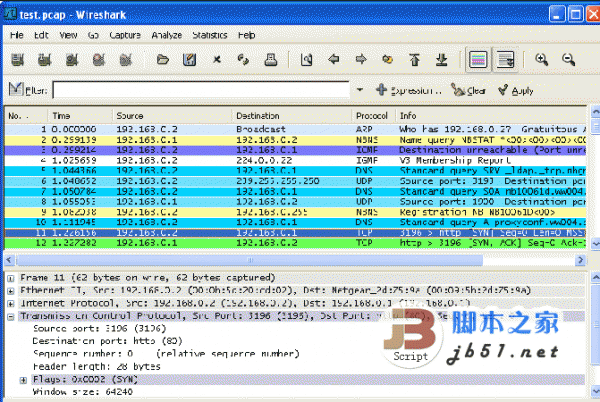The height and width of the screenshot is (402, 600).
Task: Open the list interfaces toolbar icon
Action: [18, 60]
